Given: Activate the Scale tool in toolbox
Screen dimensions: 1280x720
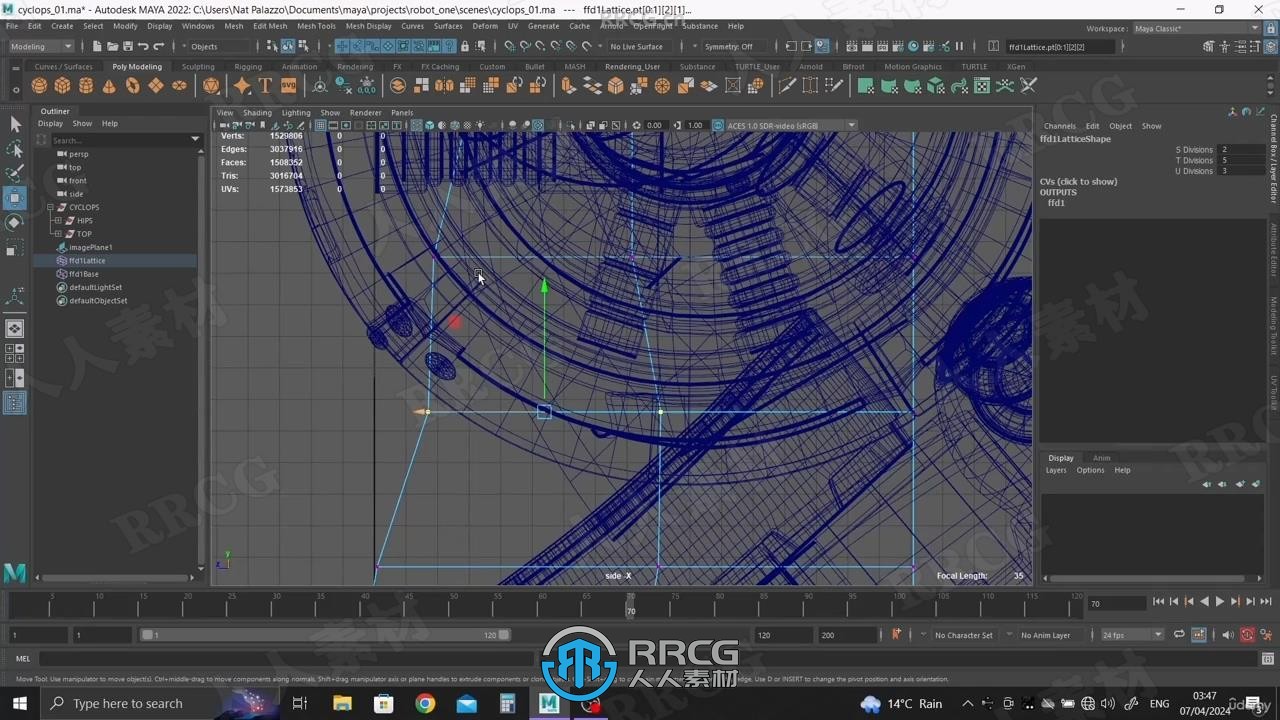Looking at the screenshot, I should click(15, 246).
